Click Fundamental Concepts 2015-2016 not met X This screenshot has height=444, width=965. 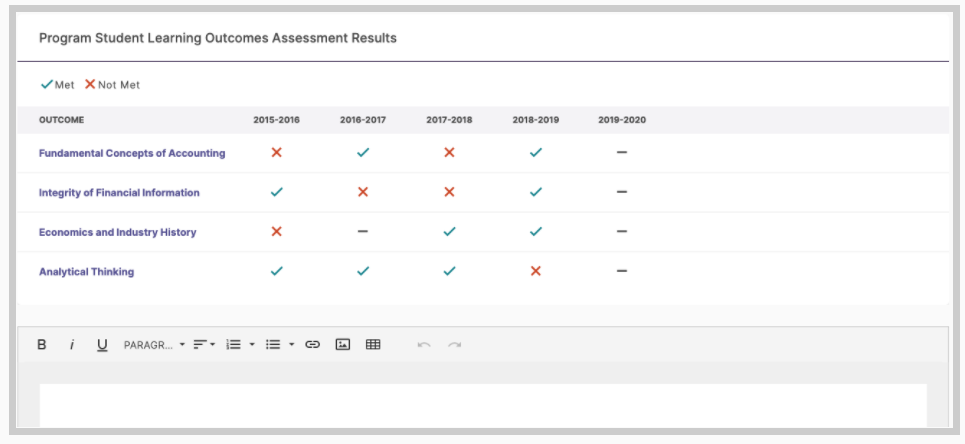[x=276, y=152]
